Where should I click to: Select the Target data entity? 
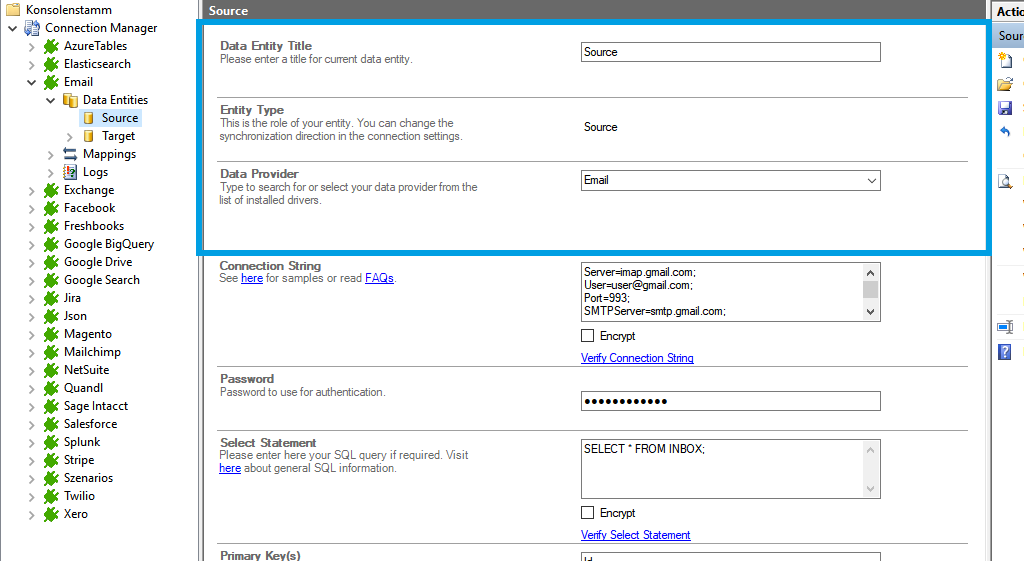(118, 136)
